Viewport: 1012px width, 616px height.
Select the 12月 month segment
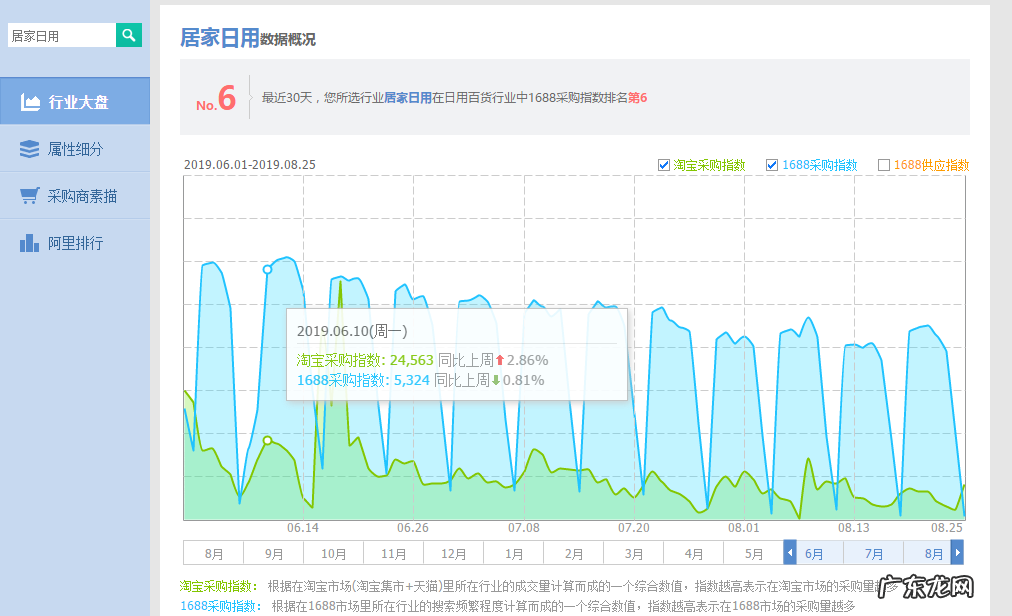(454, 552)
